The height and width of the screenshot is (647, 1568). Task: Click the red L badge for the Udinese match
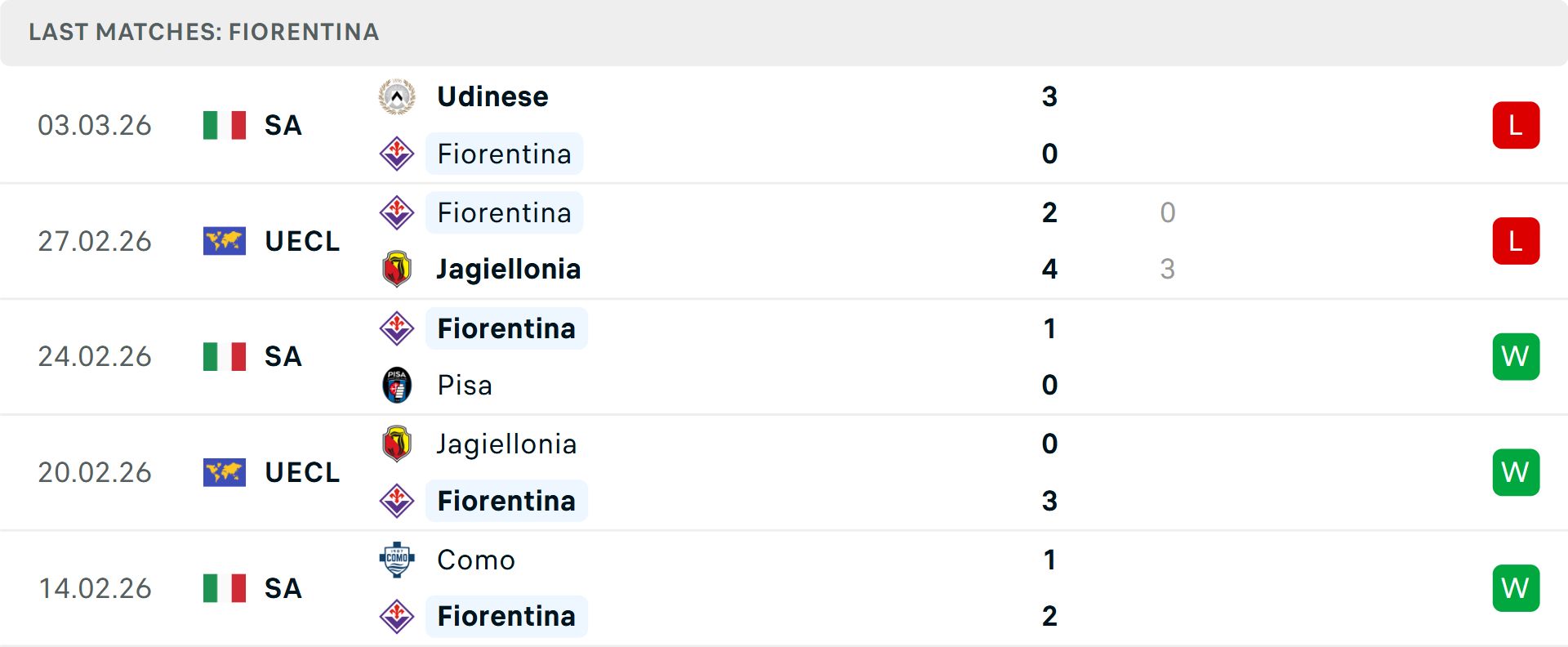coord(1517,125)
